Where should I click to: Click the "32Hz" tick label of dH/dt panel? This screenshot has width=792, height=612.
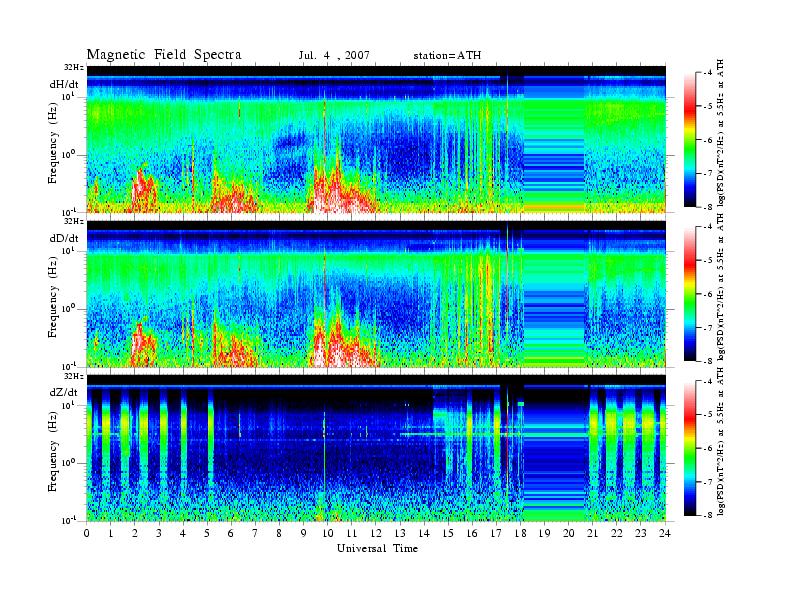coord(73,67)
